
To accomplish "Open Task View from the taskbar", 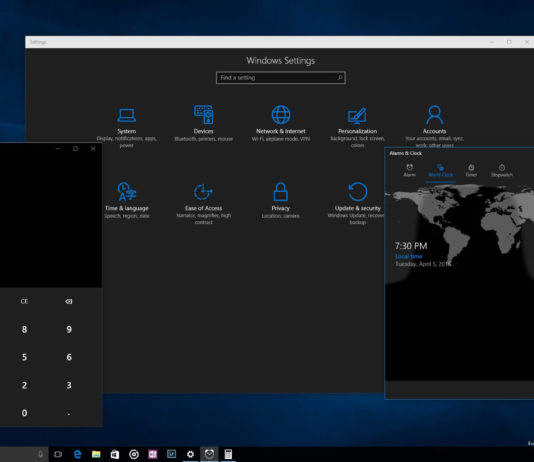I will tap(58, 454).
